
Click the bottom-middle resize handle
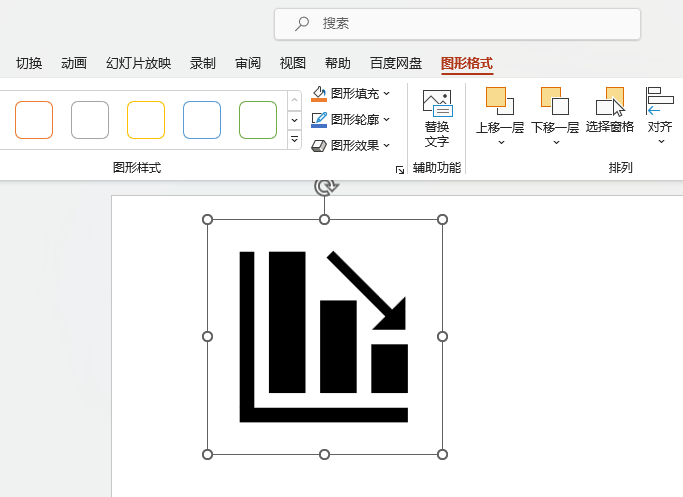pos(325,455)
